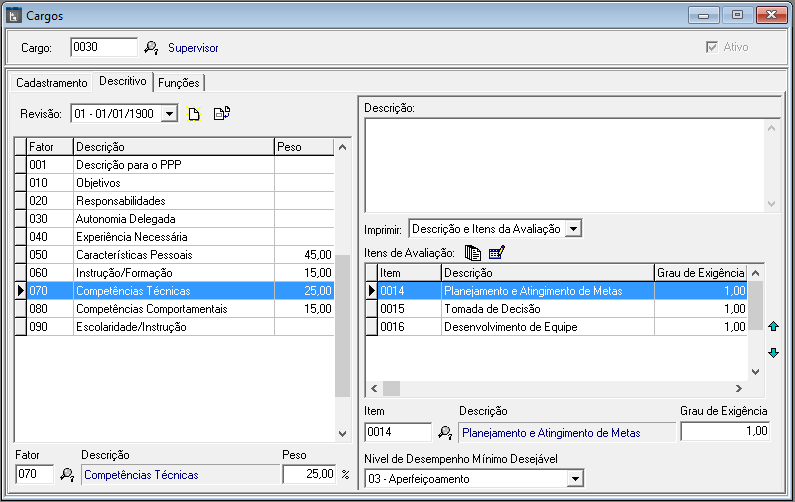Click the Cargos window title icon
Viewport: 795px width, 502px height.
14,15
